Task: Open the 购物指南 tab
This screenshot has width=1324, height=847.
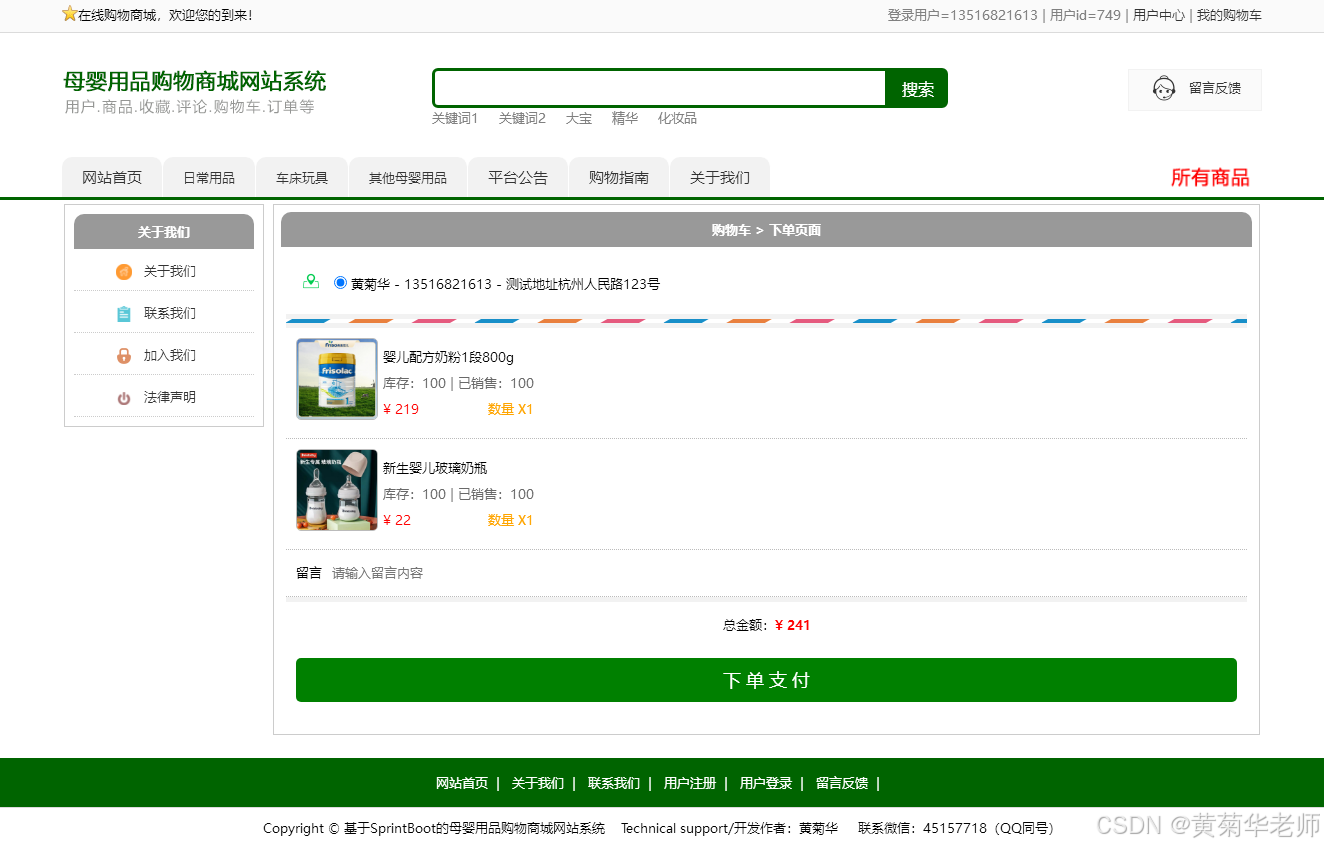Action: point(619,178)
